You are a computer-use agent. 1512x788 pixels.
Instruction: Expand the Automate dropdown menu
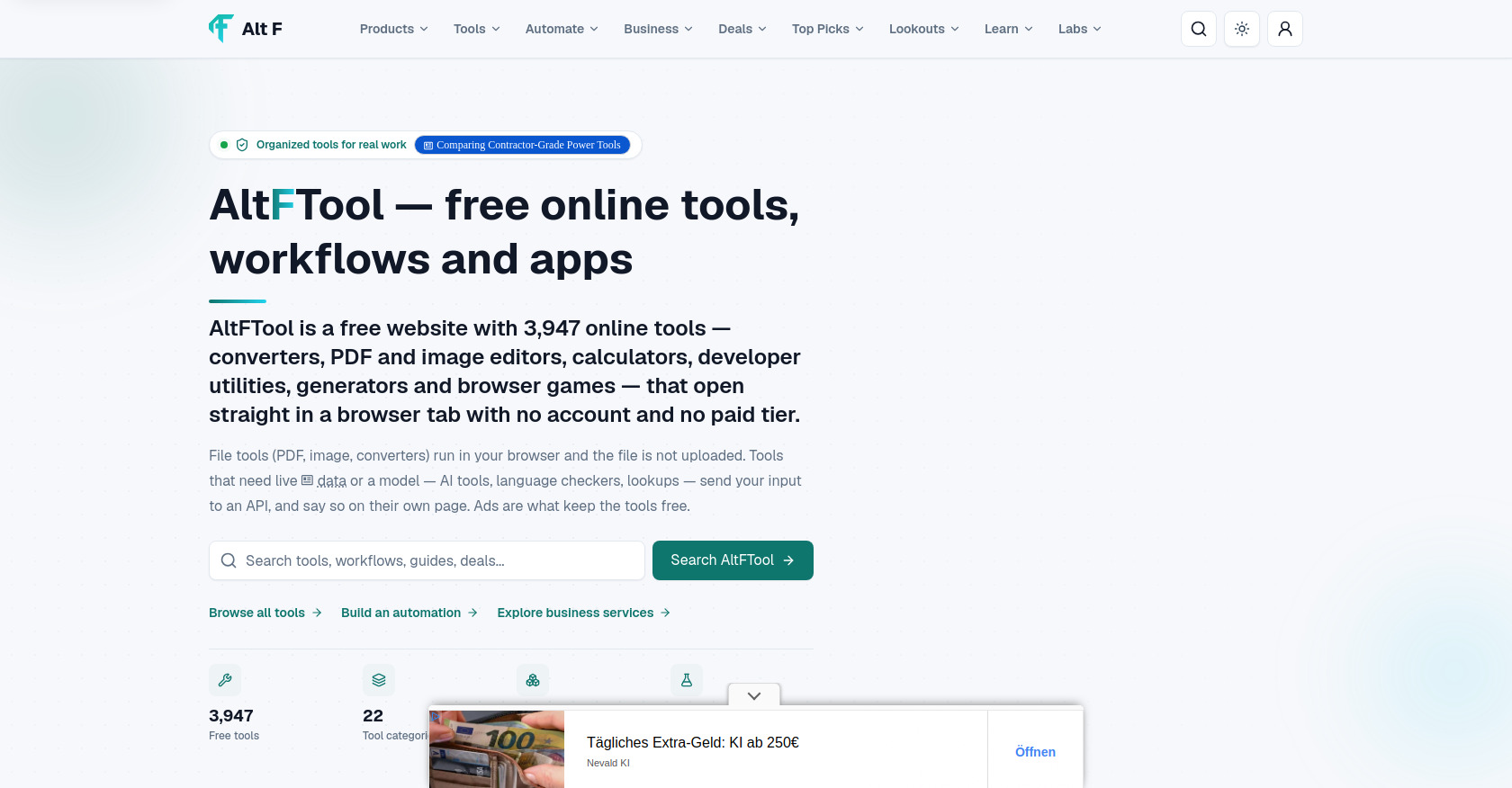coord(562,29)
